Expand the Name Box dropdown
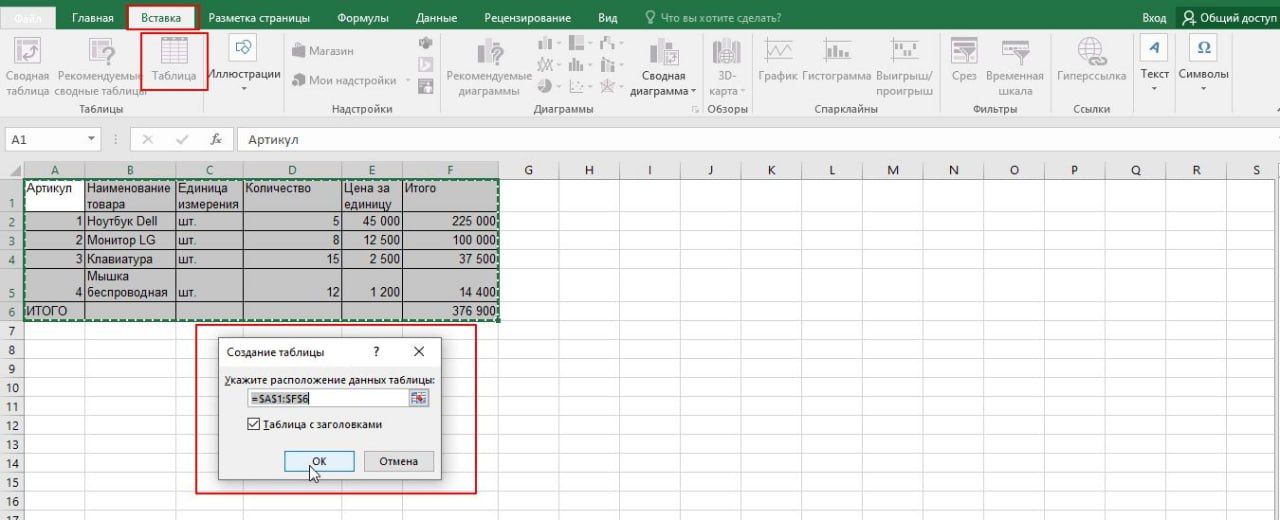The image size is (1280, 520). pyautogui.click(x=92, y=140)
